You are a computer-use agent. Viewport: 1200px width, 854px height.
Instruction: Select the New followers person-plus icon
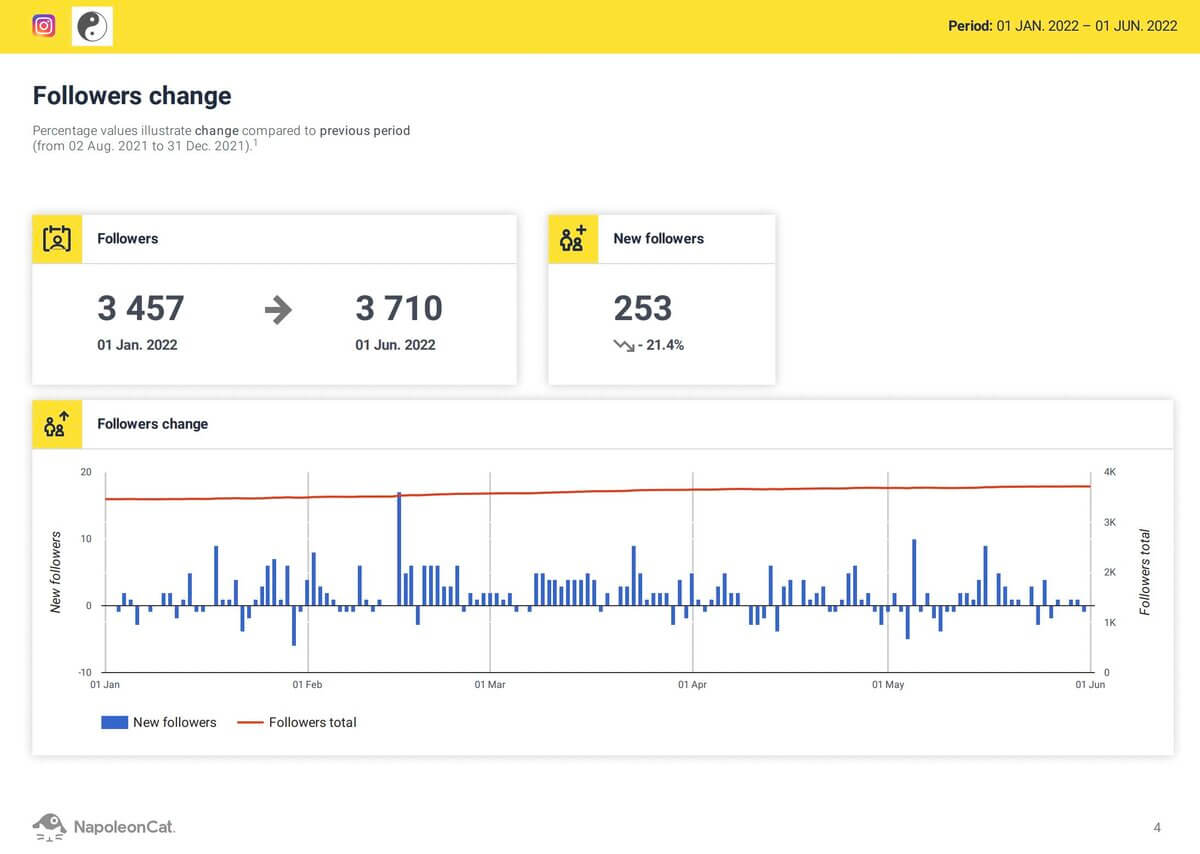point(572,239)
